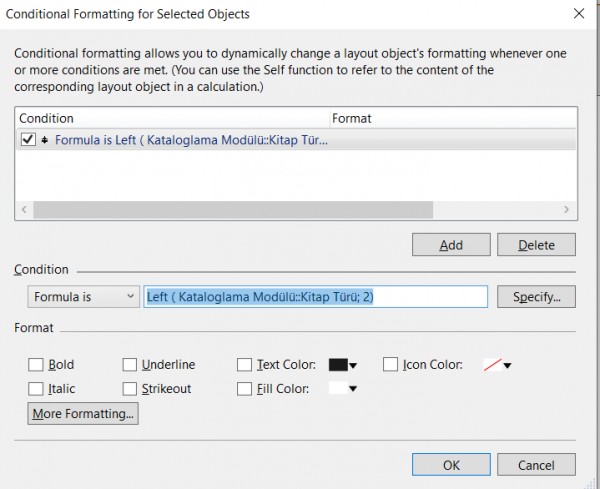Click the scroll left arrow in condition list

(x=24, y=209)
